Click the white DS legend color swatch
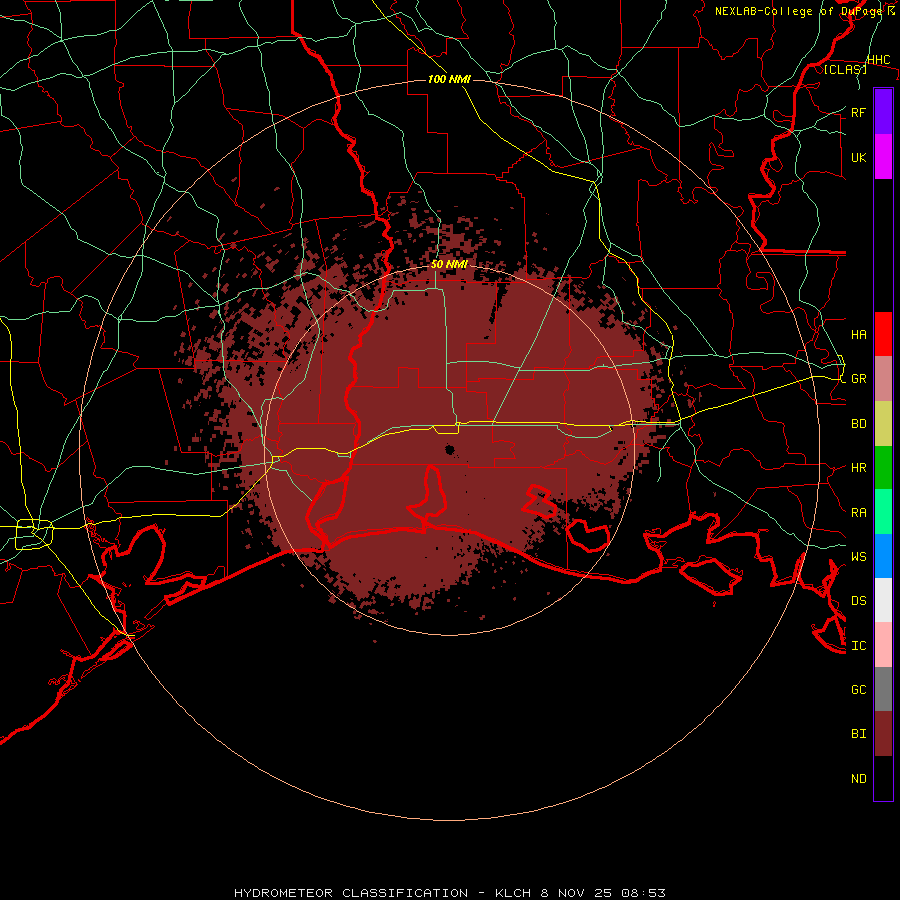The image size is (900, 900). (883, 600)
